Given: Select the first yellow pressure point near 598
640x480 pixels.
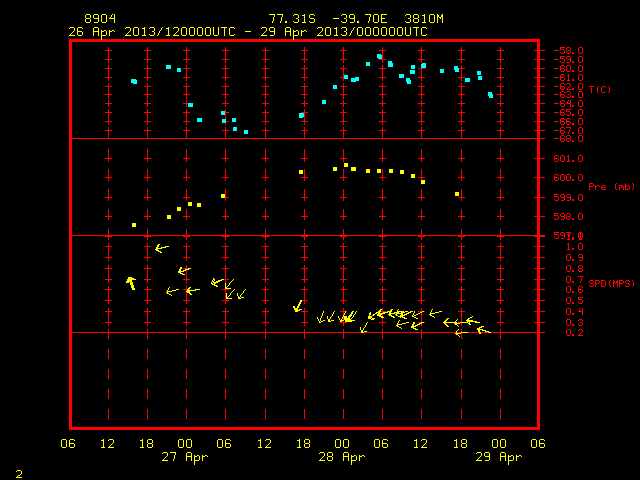Looking at the screenshot, I should (134, 225).
